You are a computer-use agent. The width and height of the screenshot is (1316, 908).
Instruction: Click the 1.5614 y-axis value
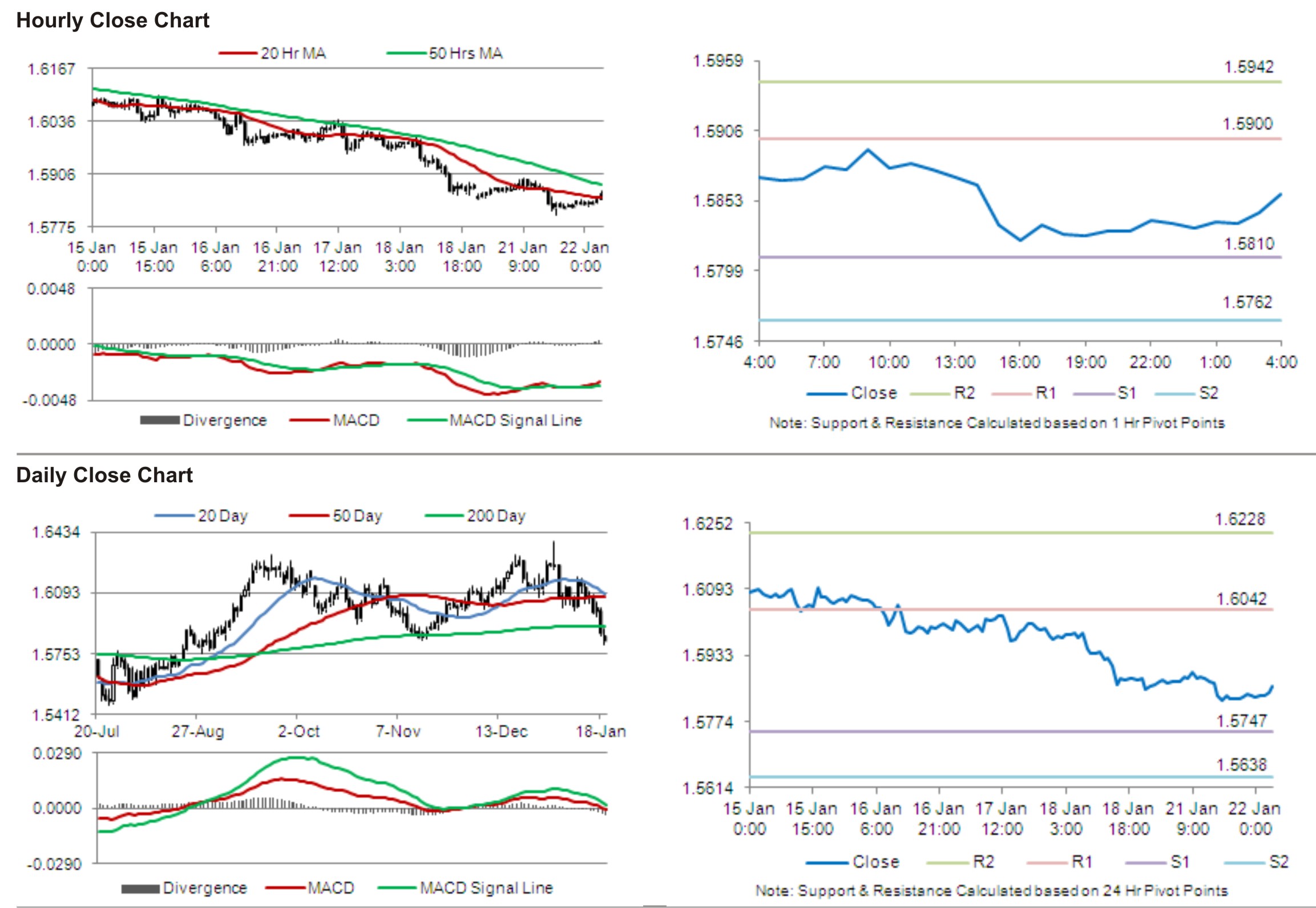click(x=708, y=788)
